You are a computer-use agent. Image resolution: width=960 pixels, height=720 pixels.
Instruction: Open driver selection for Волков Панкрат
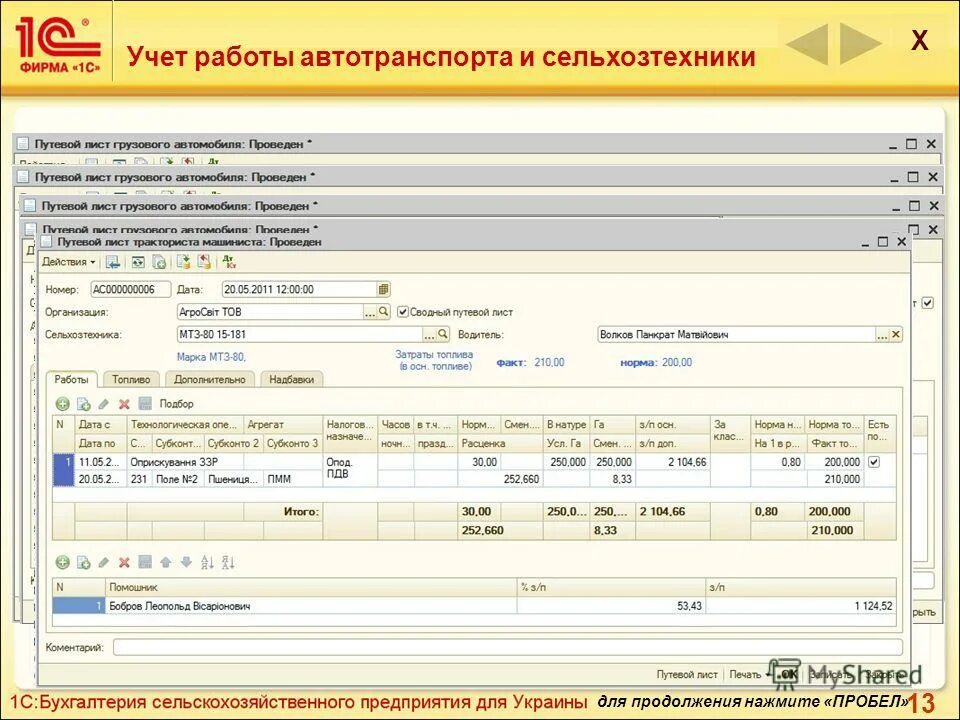point(880,334)
